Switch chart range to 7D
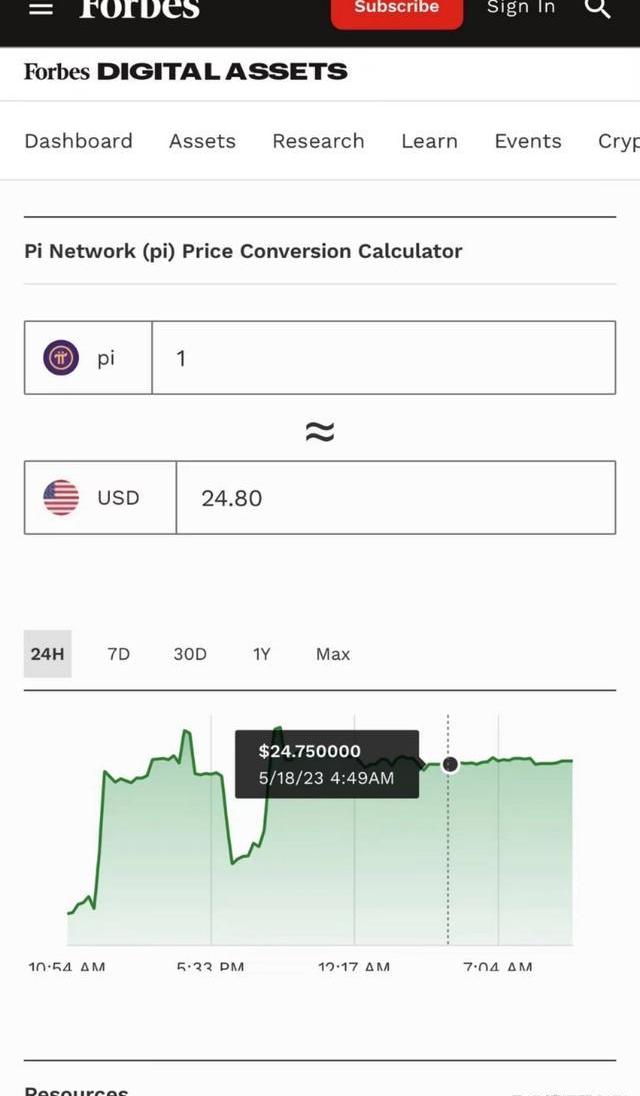640x1096 pixels. point(118,654)
